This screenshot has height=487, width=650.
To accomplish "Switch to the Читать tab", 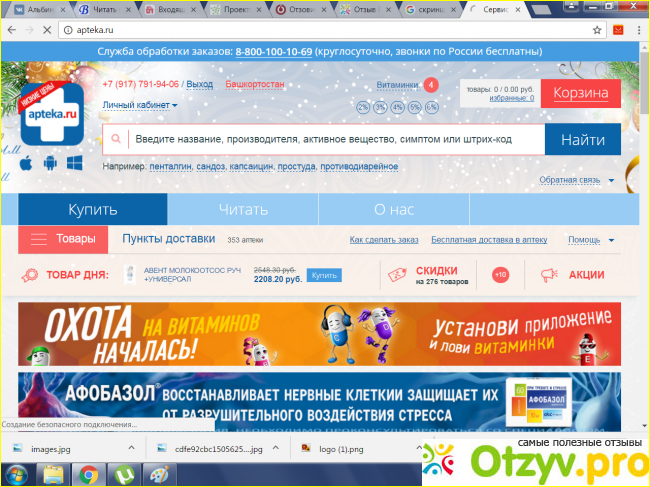I will point(243,210).
